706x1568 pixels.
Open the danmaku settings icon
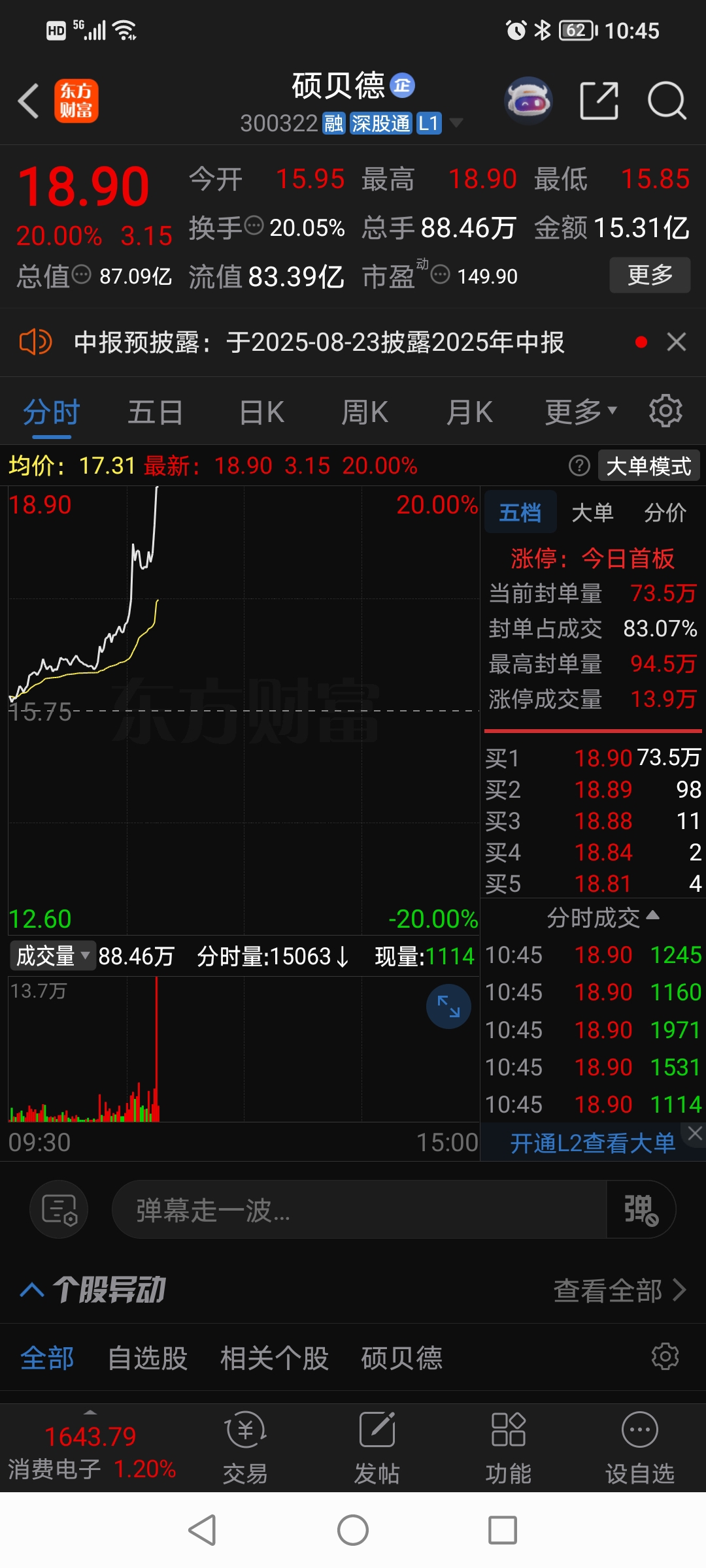point(59,1209)
